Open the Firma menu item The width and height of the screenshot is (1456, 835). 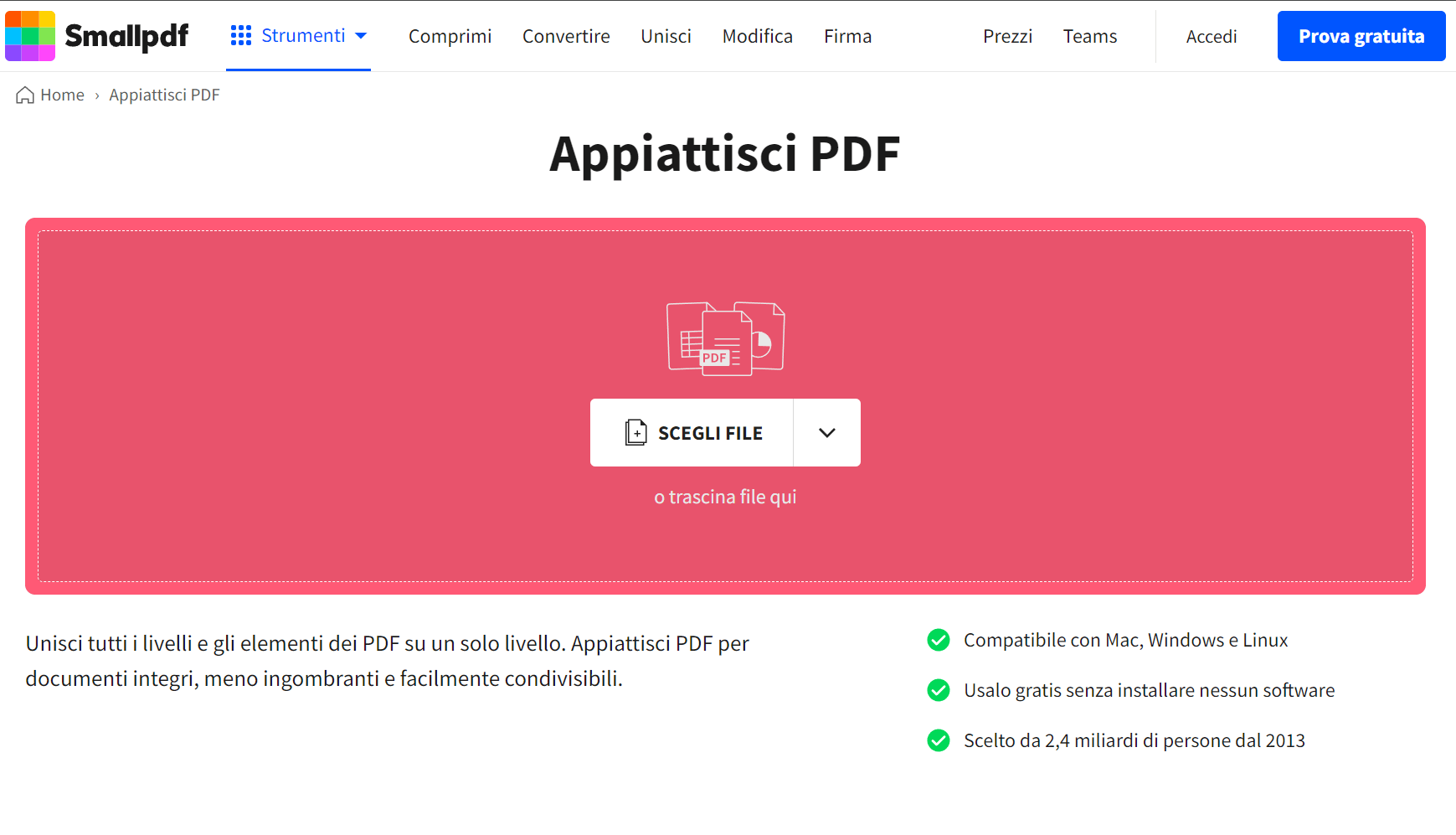(x=848, y=36)
